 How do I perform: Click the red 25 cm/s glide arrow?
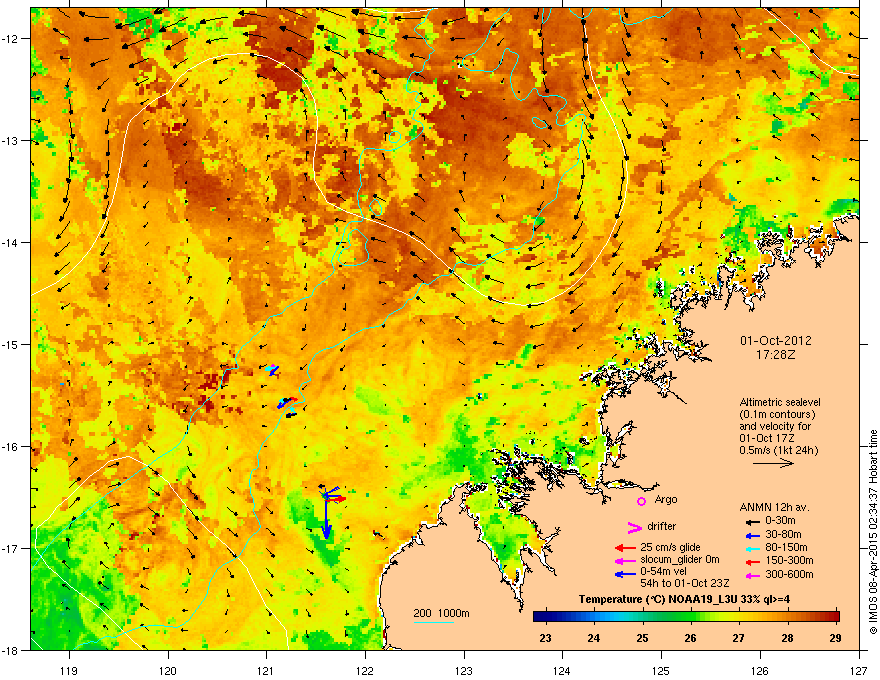(x=625, y=548)
